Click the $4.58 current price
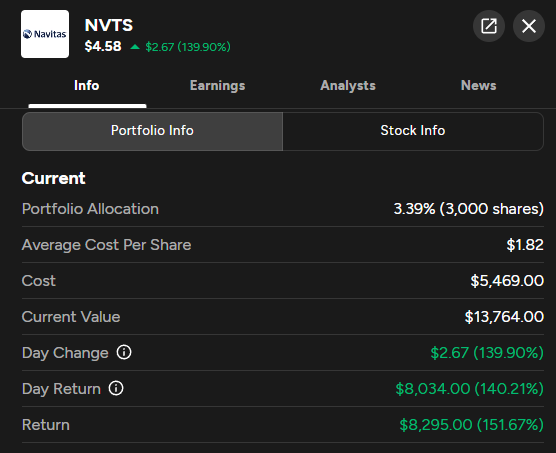 (103, 46)
